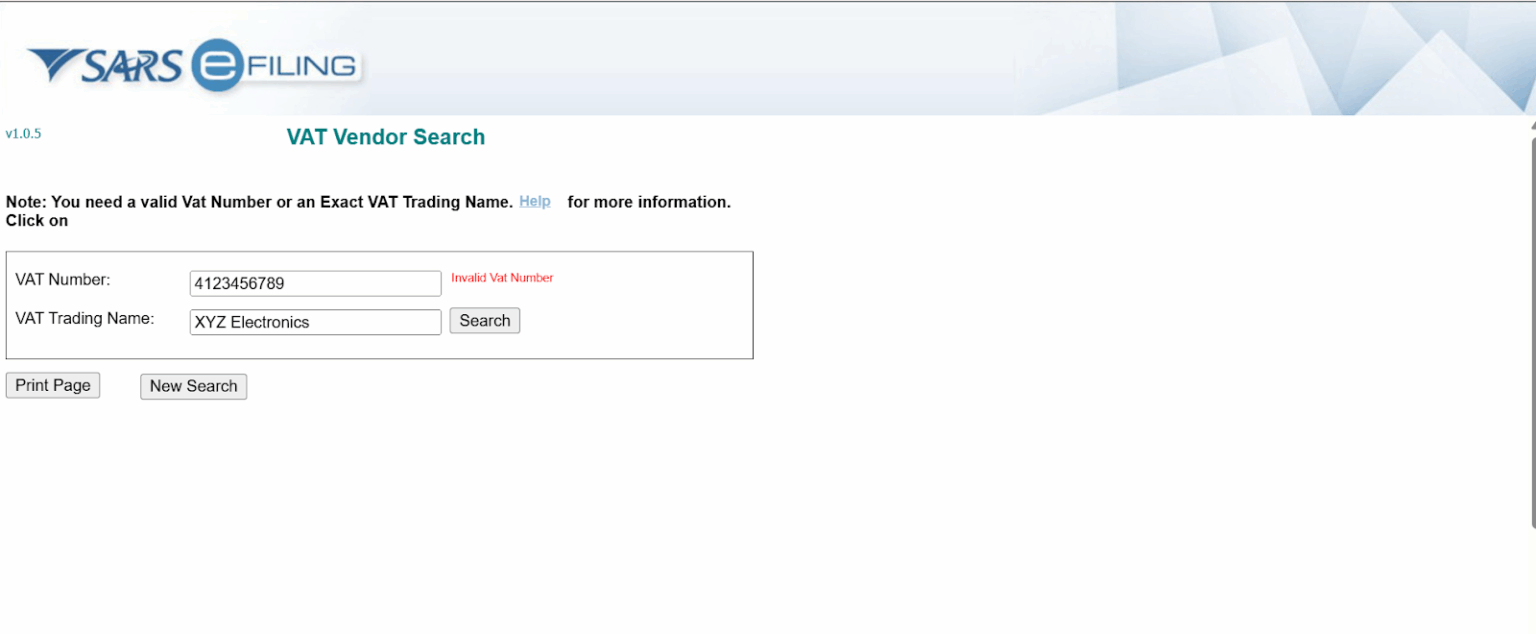1536x634 pixels.
Task: Click the VAT Vendor Search page heading
Action: click(x=385, y=137)
